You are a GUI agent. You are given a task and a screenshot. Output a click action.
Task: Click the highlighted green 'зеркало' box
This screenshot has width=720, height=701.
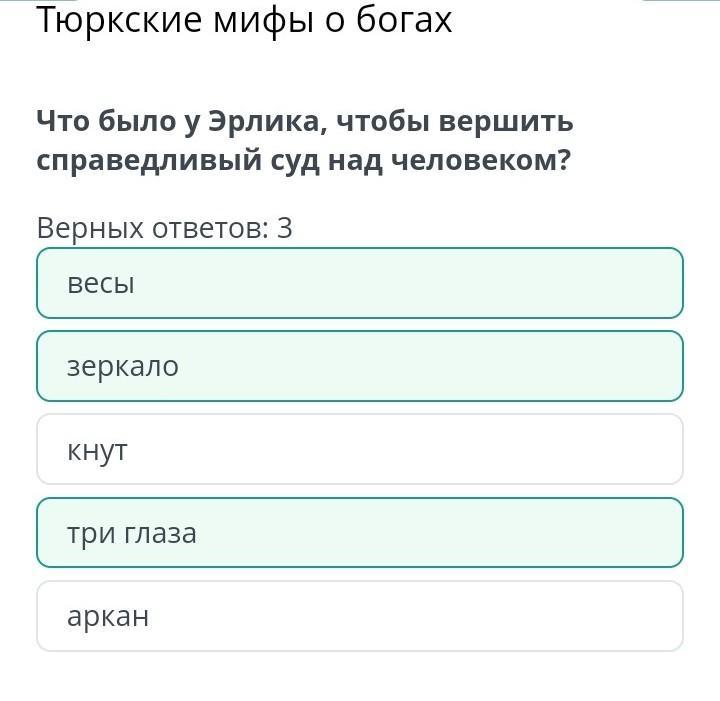coord(360,366)
